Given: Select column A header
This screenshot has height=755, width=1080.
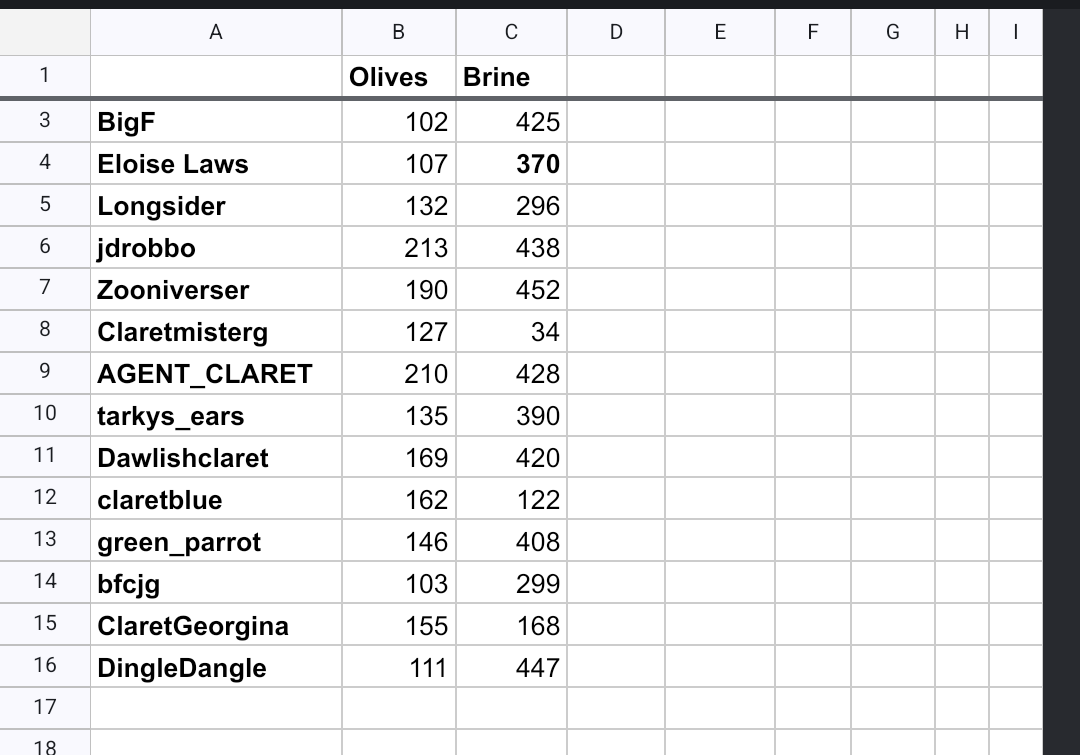Looking at the screenshot, I should [216, 32].
